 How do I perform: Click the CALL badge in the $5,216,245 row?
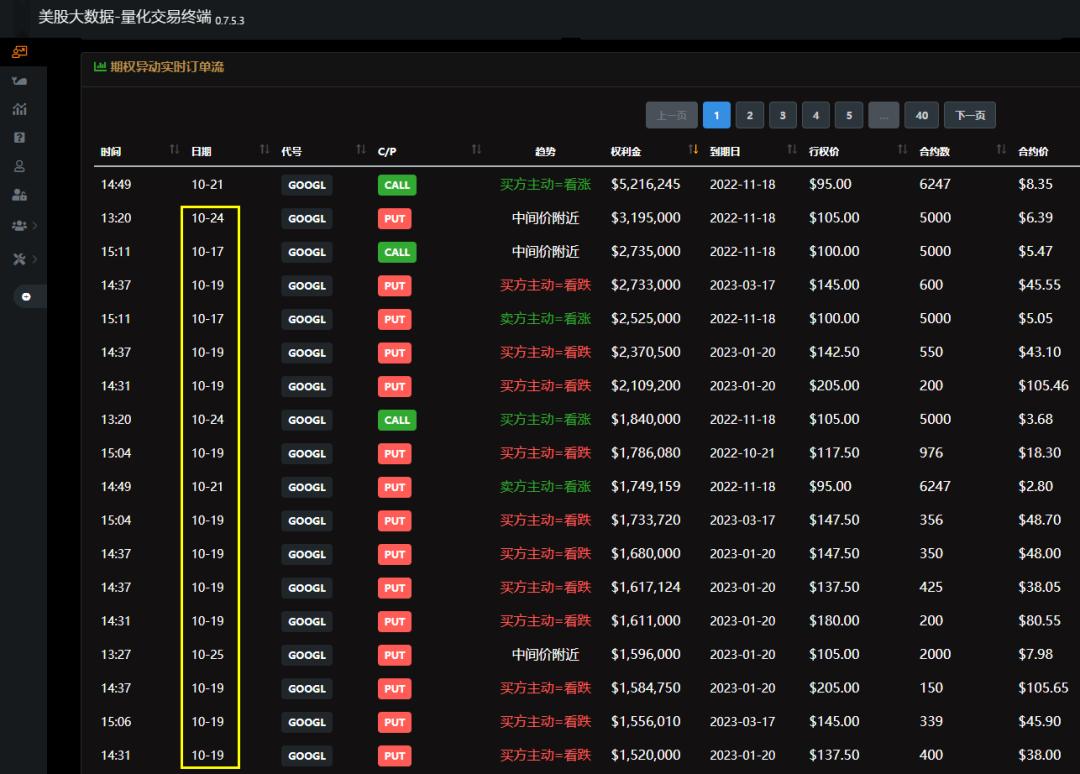[x=397, y=185]
